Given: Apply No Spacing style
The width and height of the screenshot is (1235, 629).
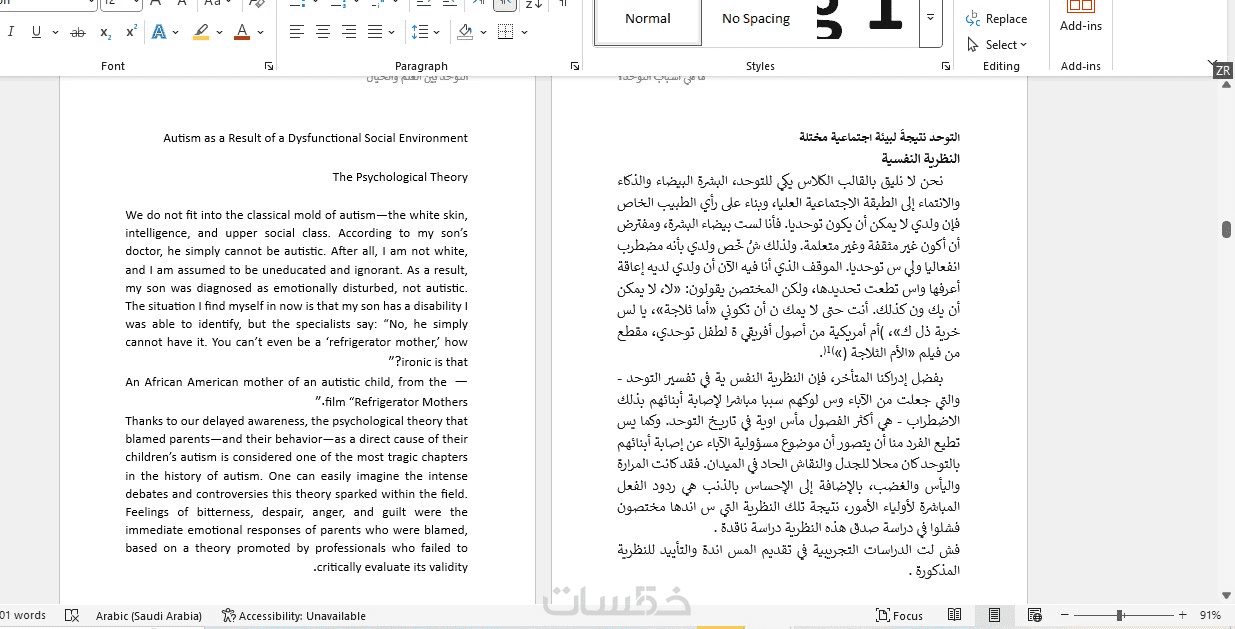Looking at the screenshot, I should click(756, 18).
